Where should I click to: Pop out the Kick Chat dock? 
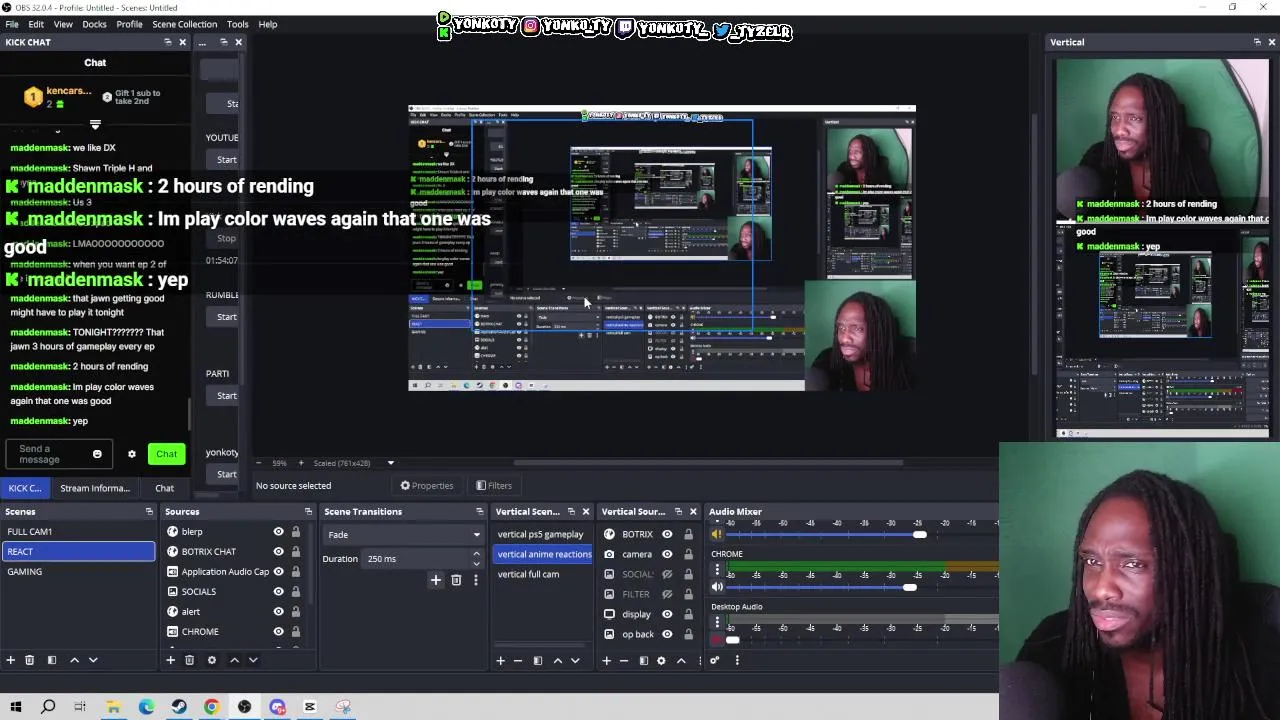tap(167, 42)
